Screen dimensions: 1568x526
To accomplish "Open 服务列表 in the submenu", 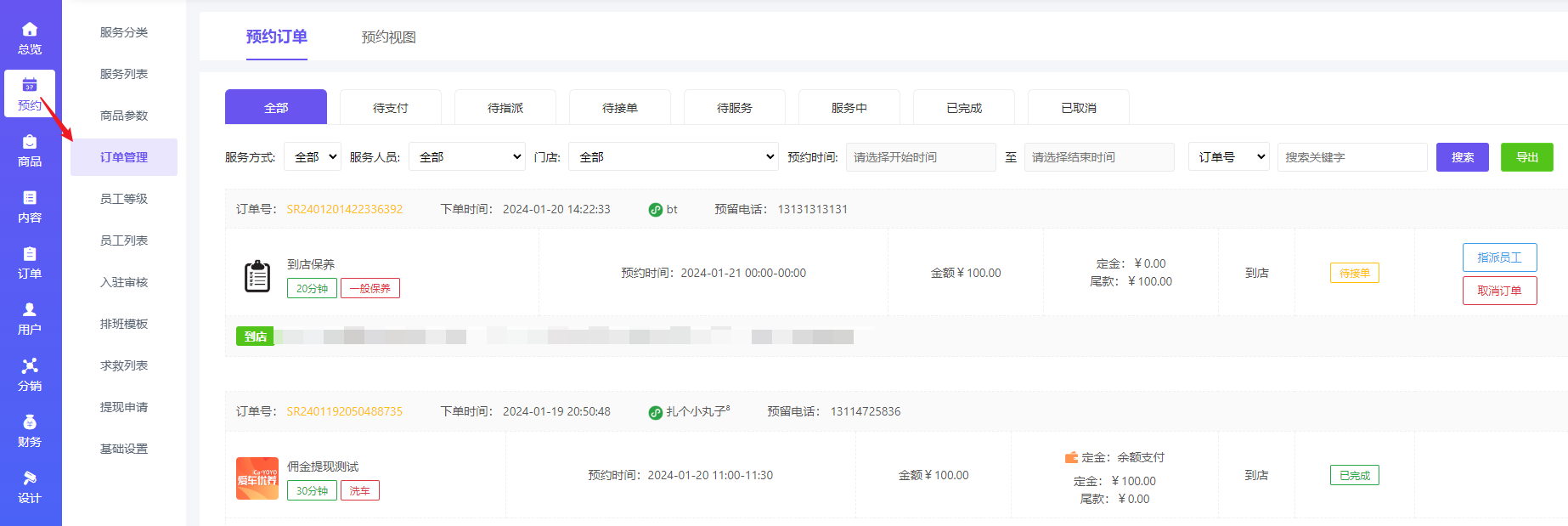I will 124,74.
